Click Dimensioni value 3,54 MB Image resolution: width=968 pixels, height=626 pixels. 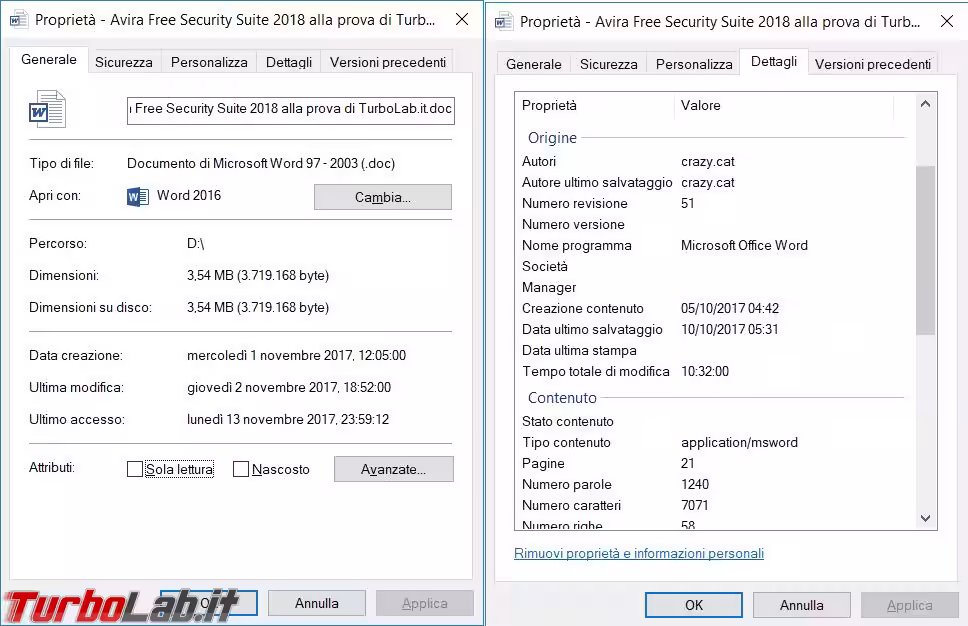pyautogui.click(x=258, y=275)
